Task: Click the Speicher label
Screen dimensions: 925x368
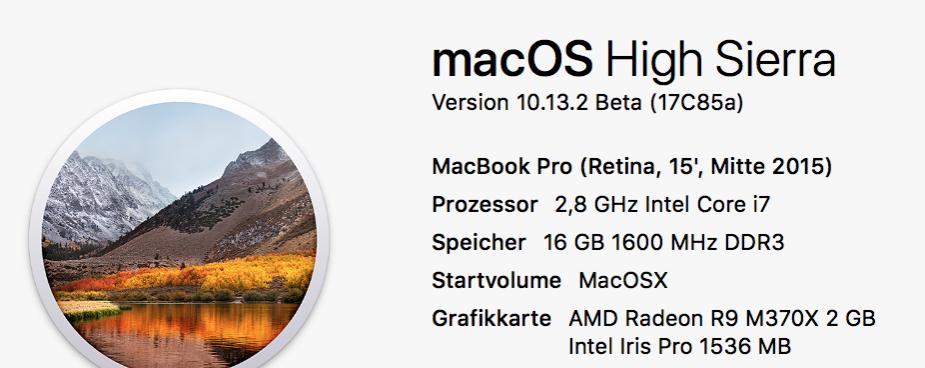Action: click(478, 243)
